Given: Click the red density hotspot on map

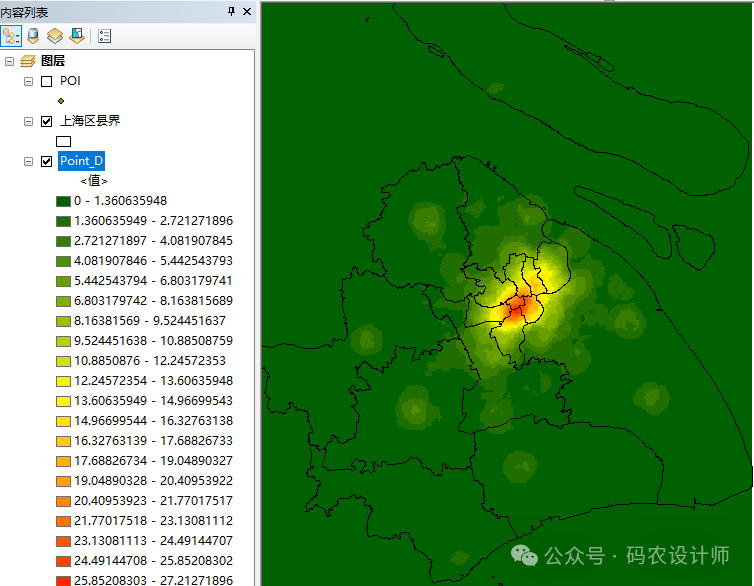Looking at the screenshot, I should [x=517, y=309].
